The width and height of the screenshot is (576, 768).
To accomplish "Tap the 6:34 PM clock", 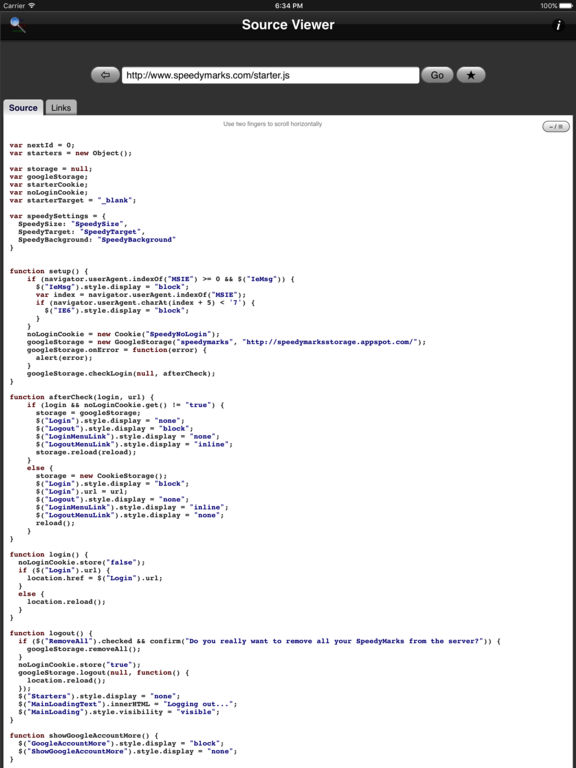I will tap(288, 5).
